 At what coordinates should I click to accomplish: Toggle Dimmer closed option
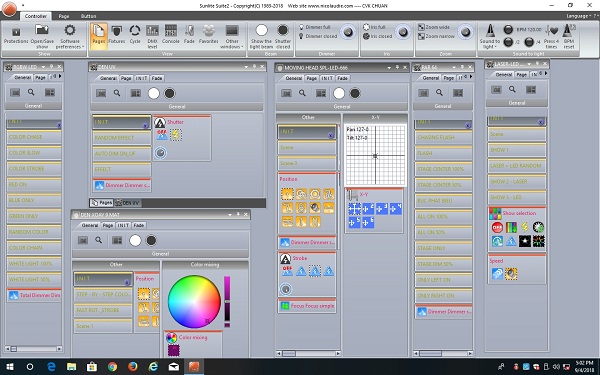tap(318, 36)
